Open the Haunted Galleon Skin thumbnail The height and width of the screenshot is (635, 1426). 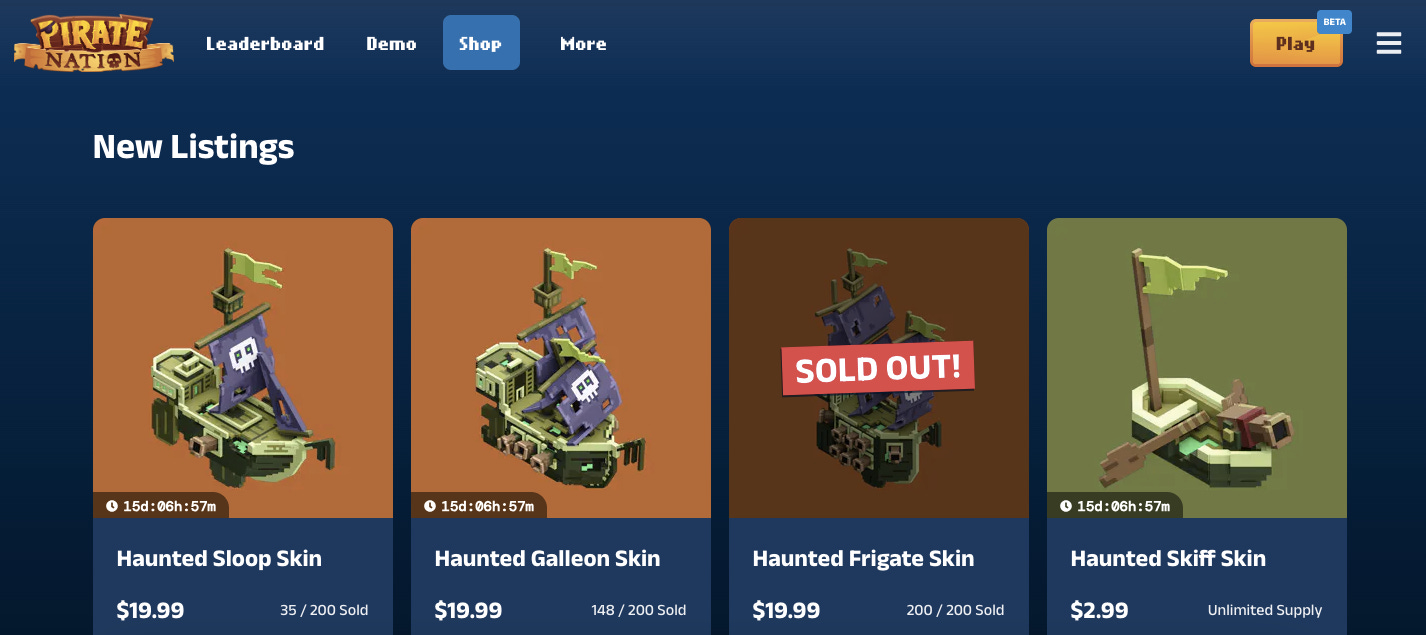point(561,368)
